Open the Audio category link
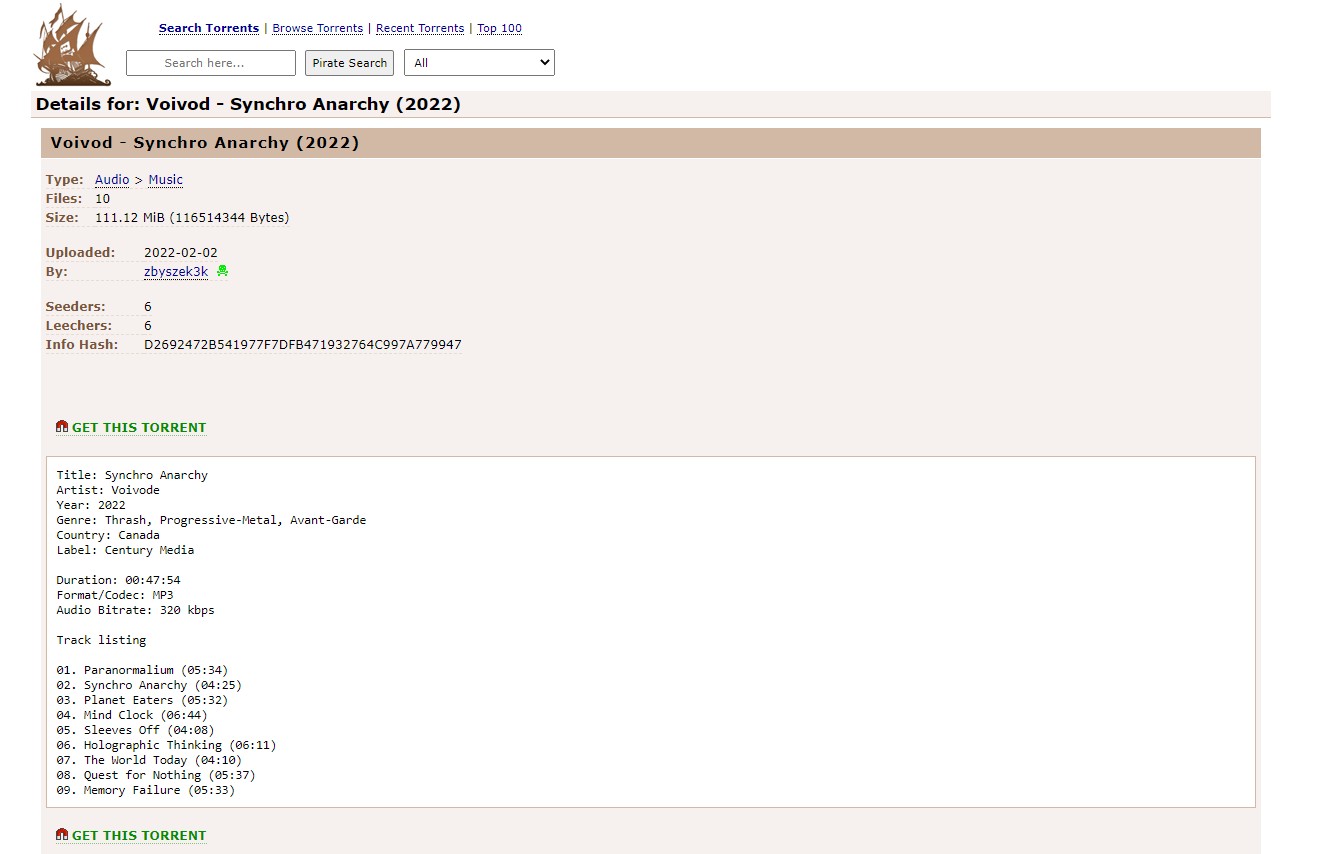This screenshot has width=1333, height=854. tap(112, 180)
